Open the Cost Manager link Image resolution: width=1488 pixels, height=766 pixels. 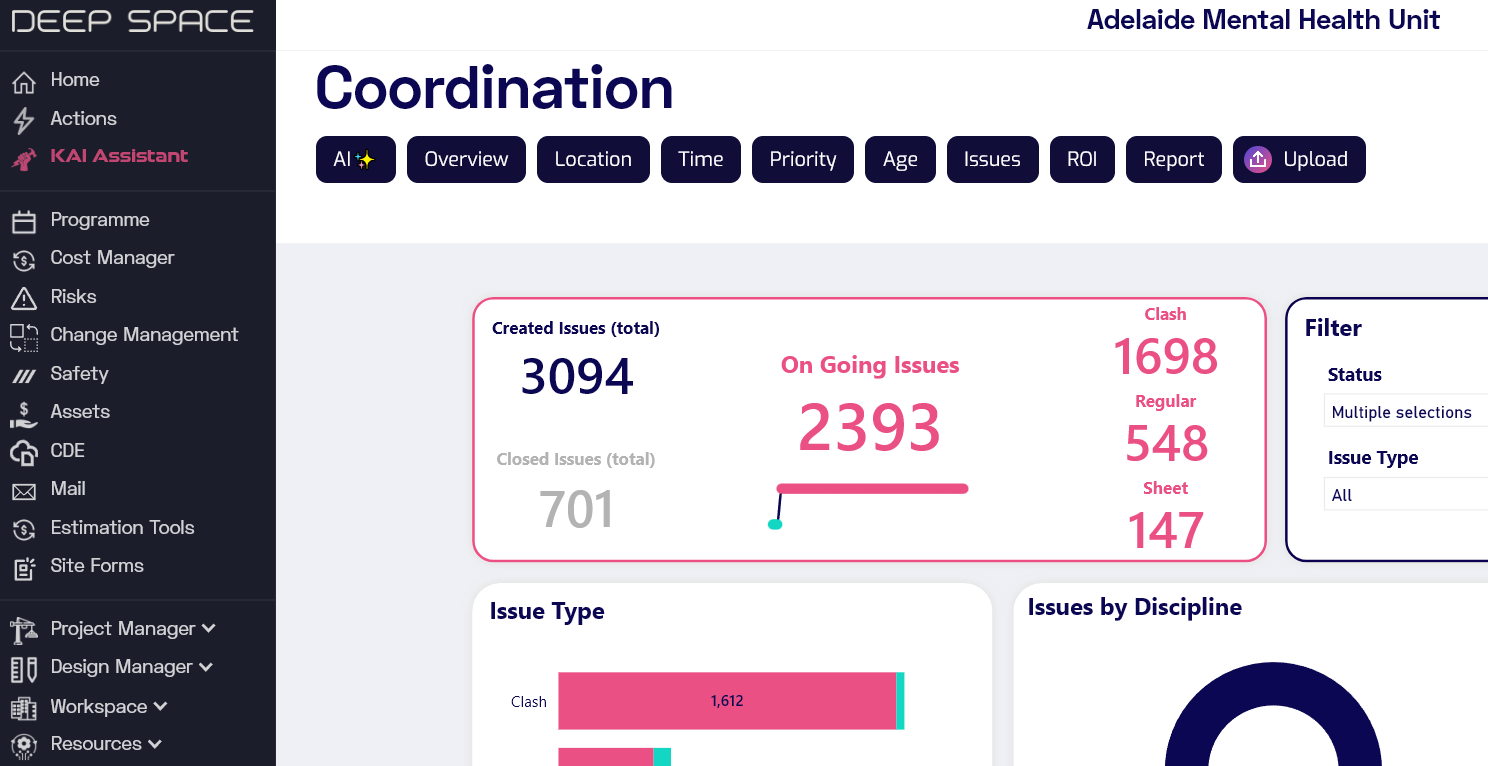[x=112, y=257]
